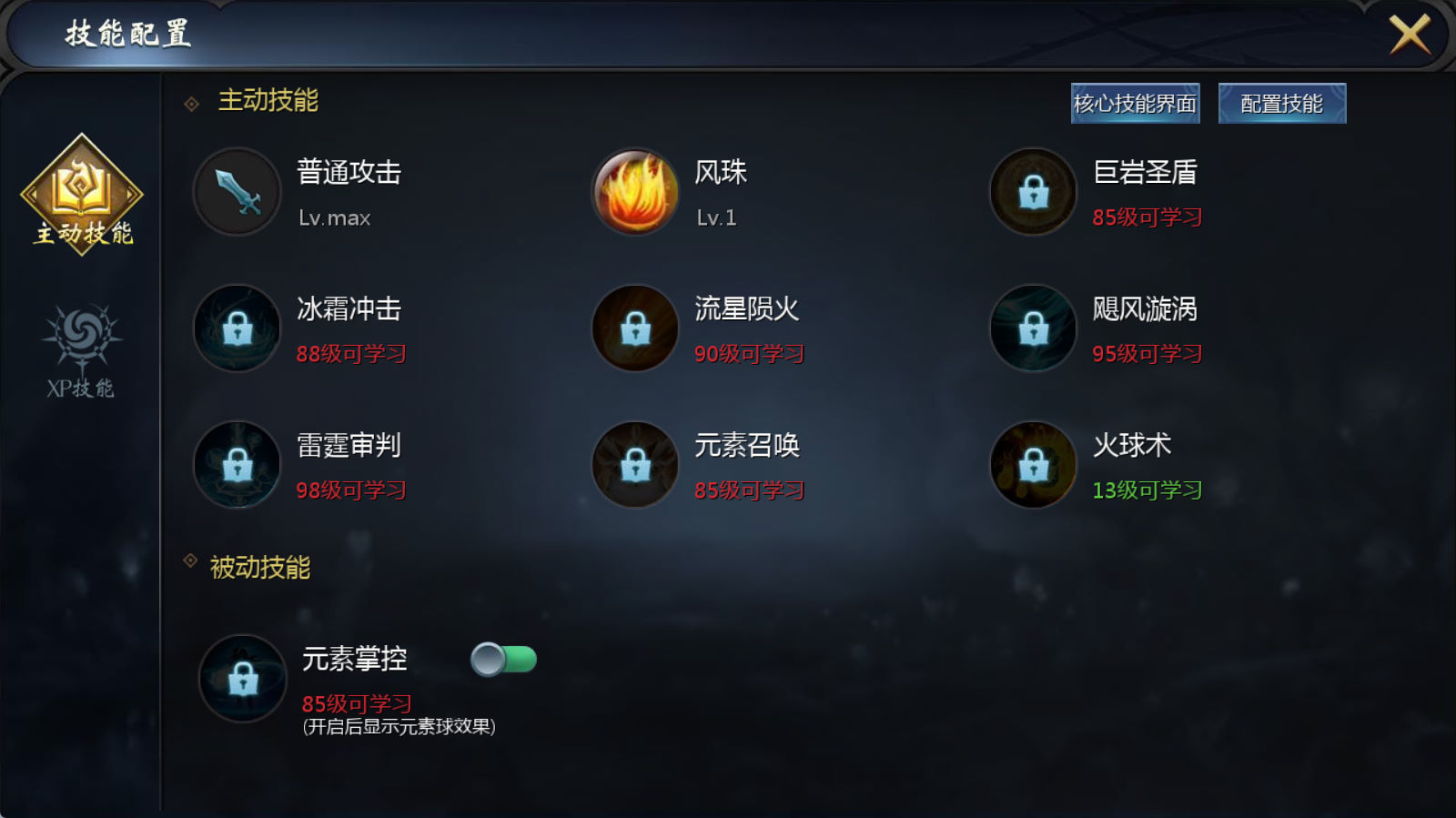
Task: Tap the locked 流星陨火 skill icon
Action: point(635,328)
